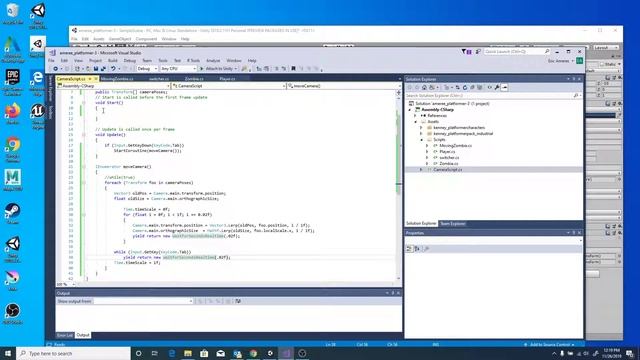Open the OBS Studio desktop shortcut

(x=13, y=313)
